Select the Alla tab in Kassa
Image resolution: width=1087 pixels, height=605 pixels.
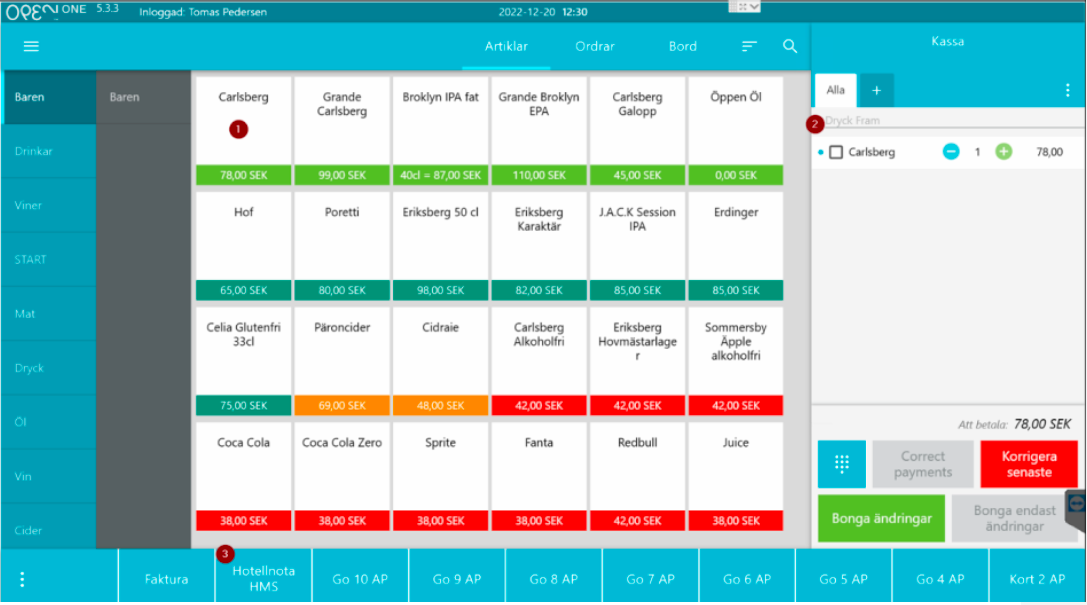click(835, 90)
